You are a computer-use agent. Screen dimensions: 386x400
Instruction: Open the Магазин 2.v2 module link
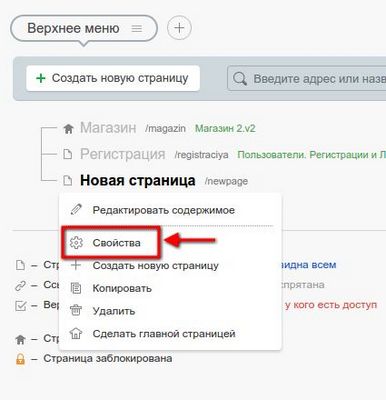[x=225, y=129]
